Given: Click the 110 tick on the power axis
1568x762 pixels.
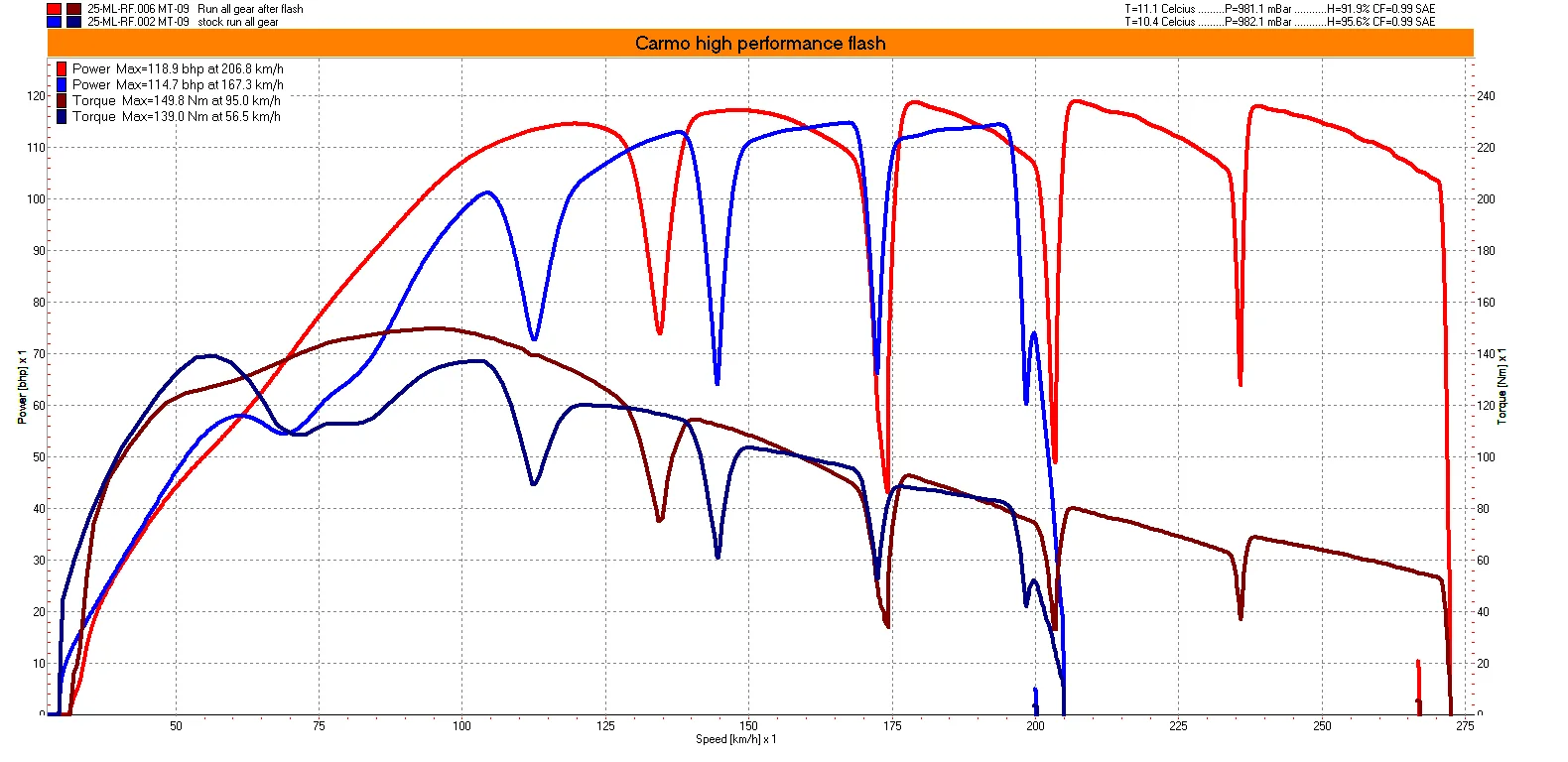Looking at the screenshot, I should [x=36, y=148].
